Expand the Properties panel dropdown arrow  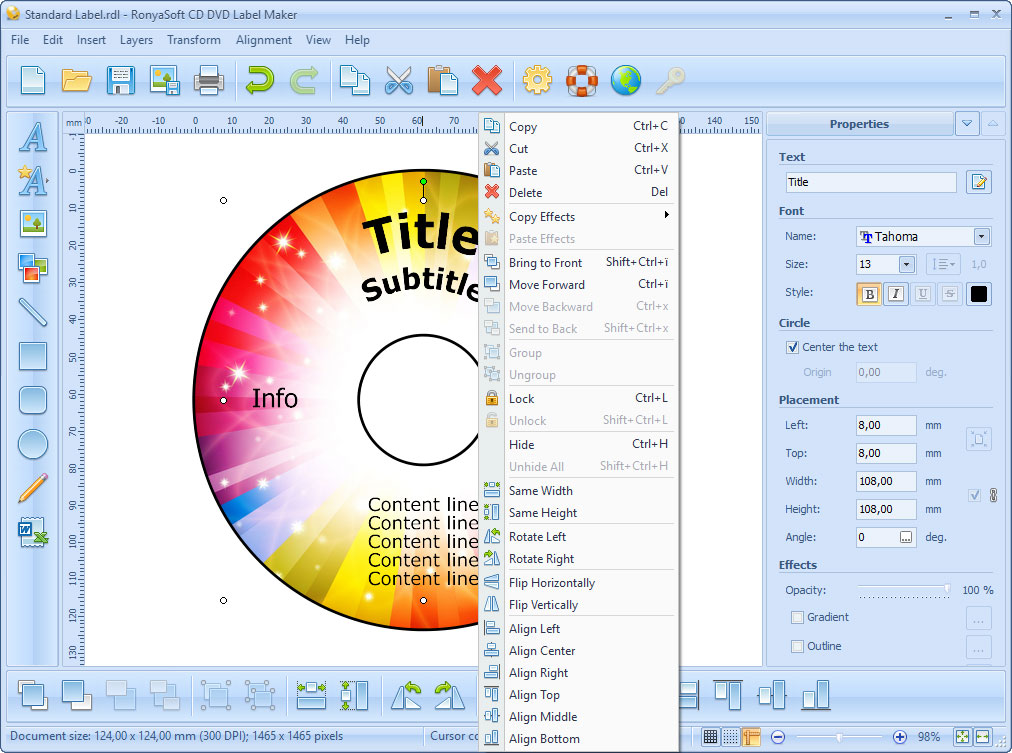[x=966, y=124]
